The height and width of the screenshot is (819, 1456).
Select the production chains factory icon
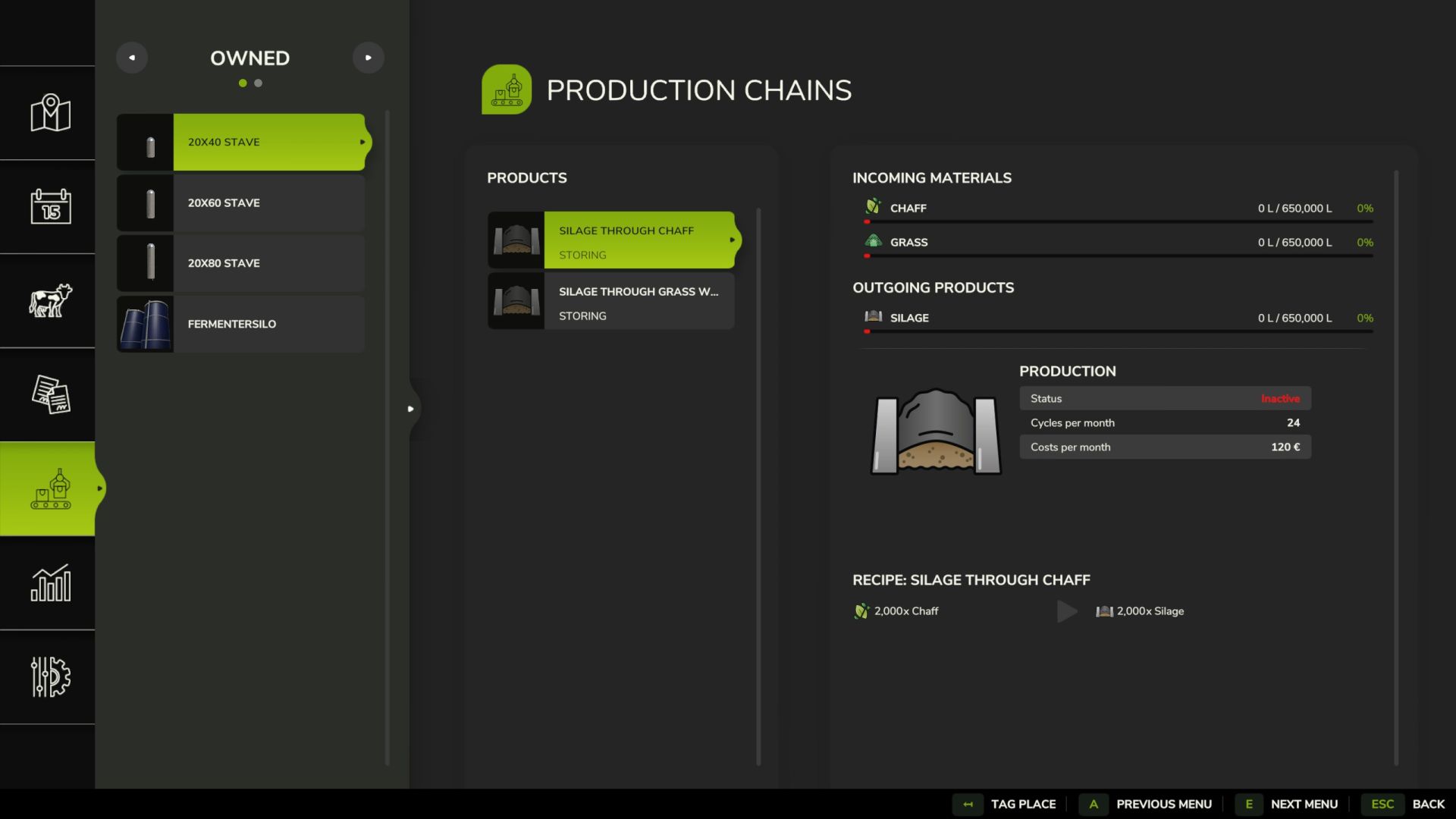coord(50,489)
